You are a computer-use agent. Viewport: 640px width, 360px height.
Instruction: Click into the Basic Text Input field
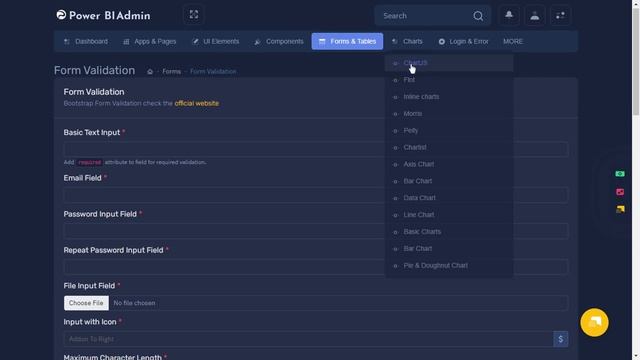click(316, 149)
